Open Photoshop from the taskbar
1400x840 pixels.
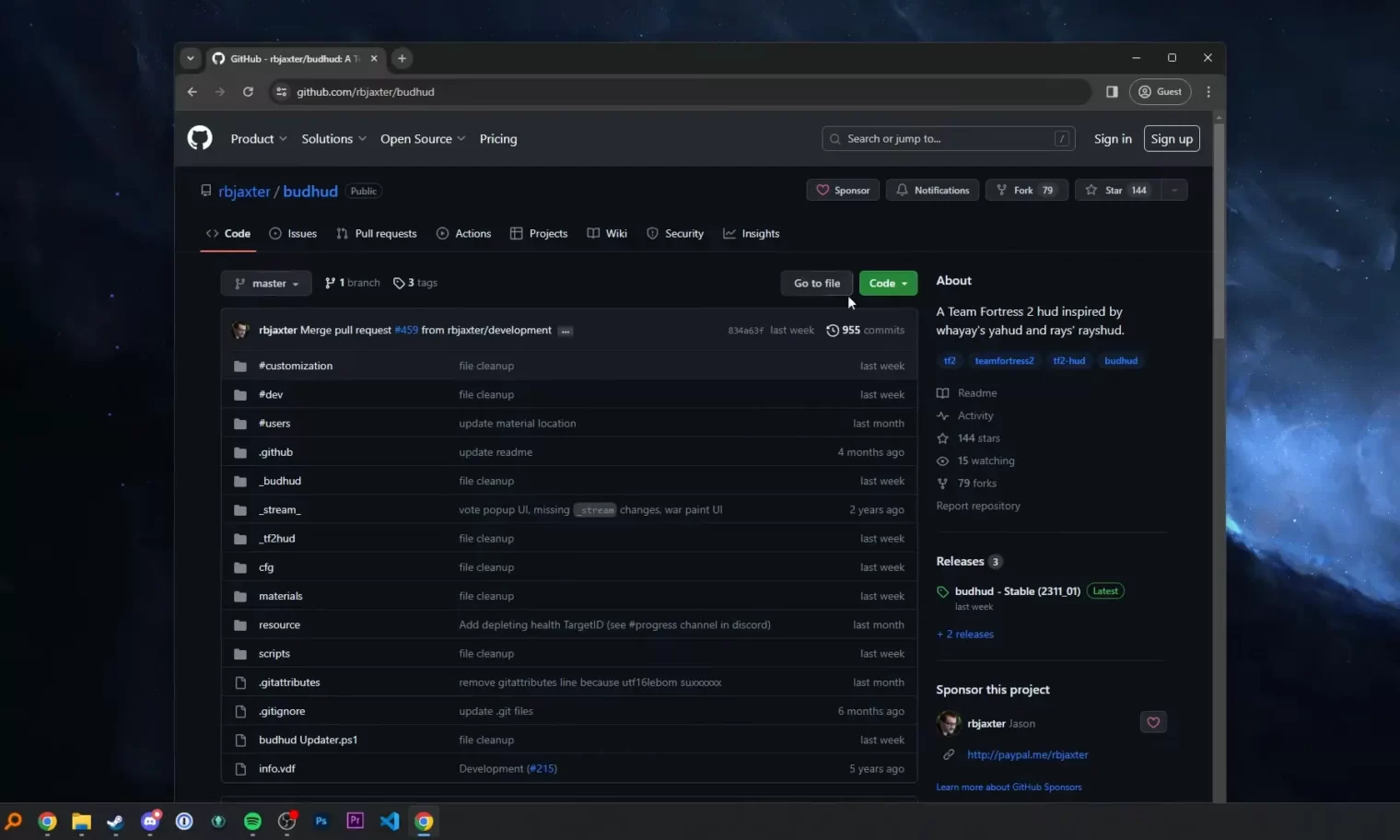pos(321,822)
